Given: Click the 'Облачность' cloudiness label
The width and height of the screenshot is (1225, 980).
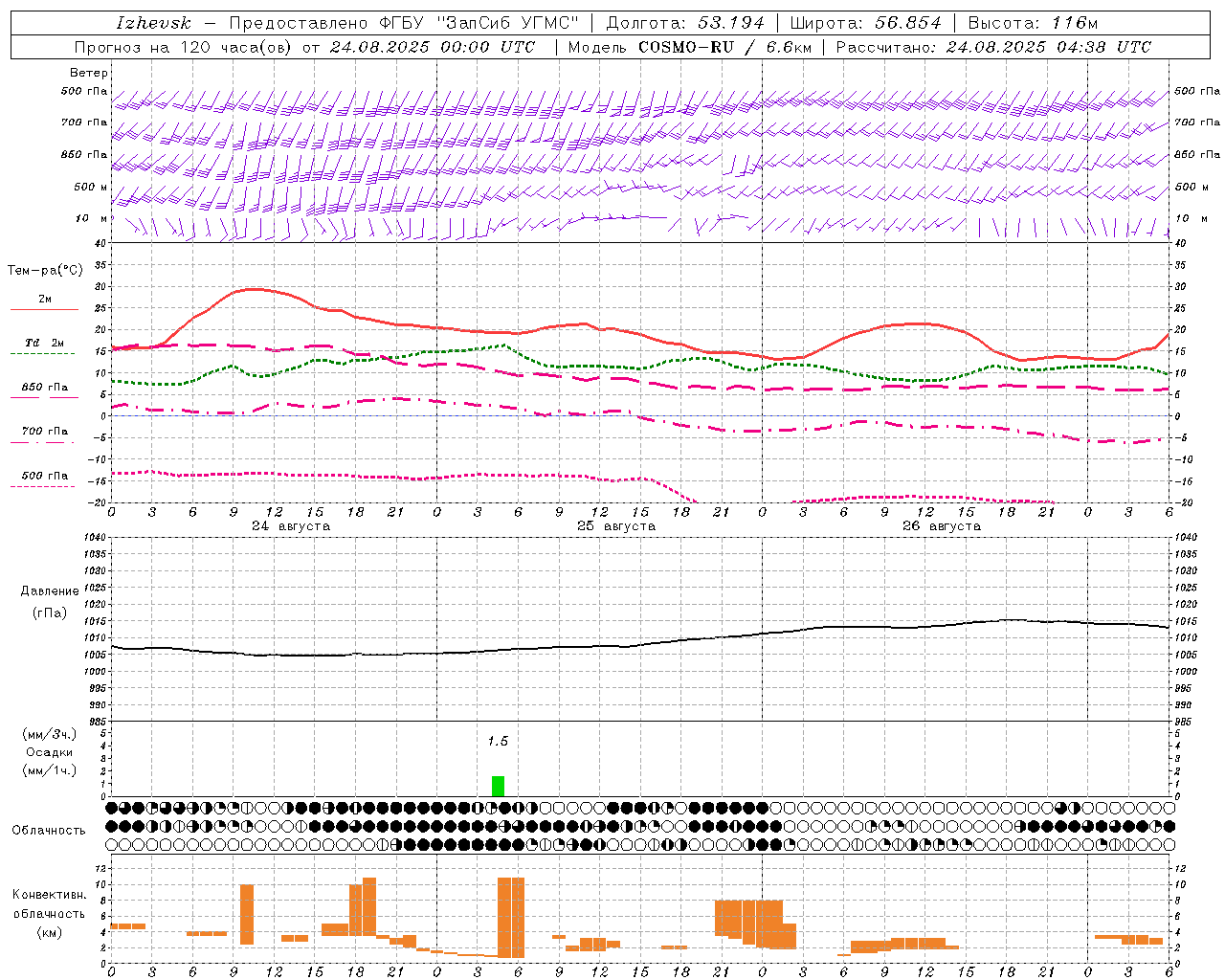Looking at the screenshot, I should 49,830.
